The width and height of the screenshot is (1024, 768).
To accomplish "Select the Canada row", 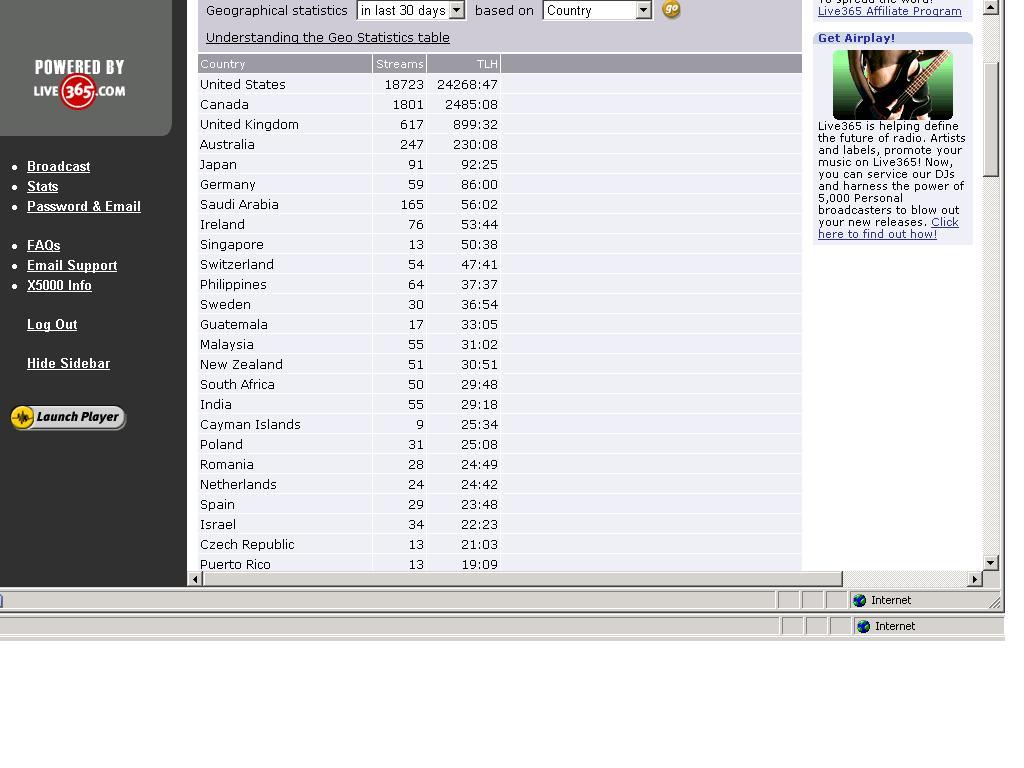I will tap(500, 104).
